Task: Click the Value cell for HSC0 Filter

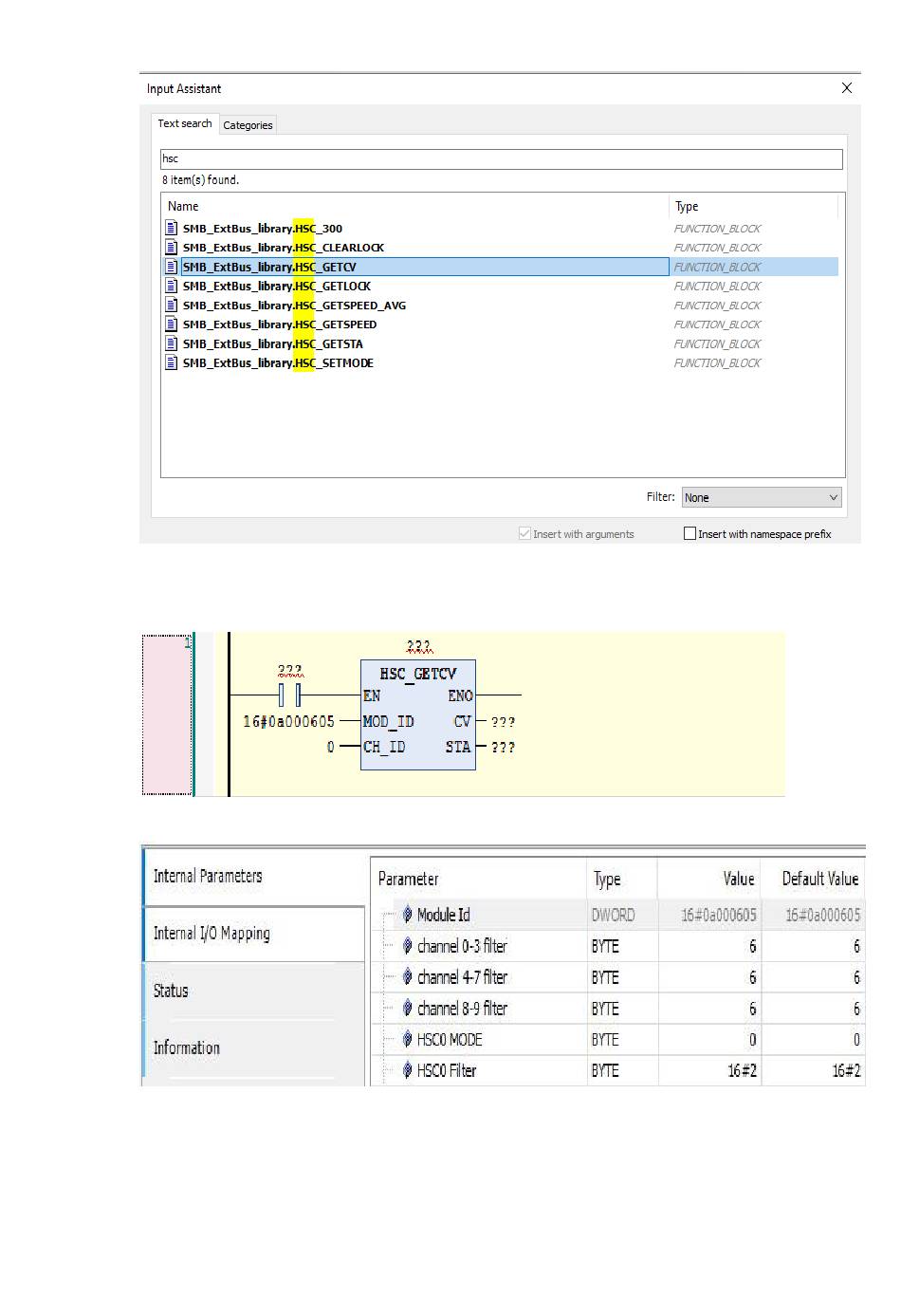Action: 709,1070
